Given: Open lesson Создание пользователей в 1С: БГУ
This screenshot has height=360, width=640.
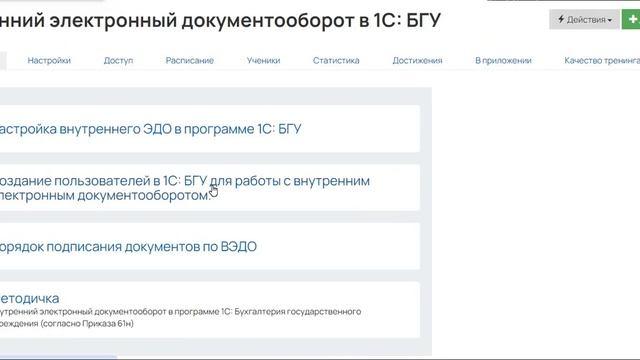Looking at the screenshot, I should coord(184,188).
